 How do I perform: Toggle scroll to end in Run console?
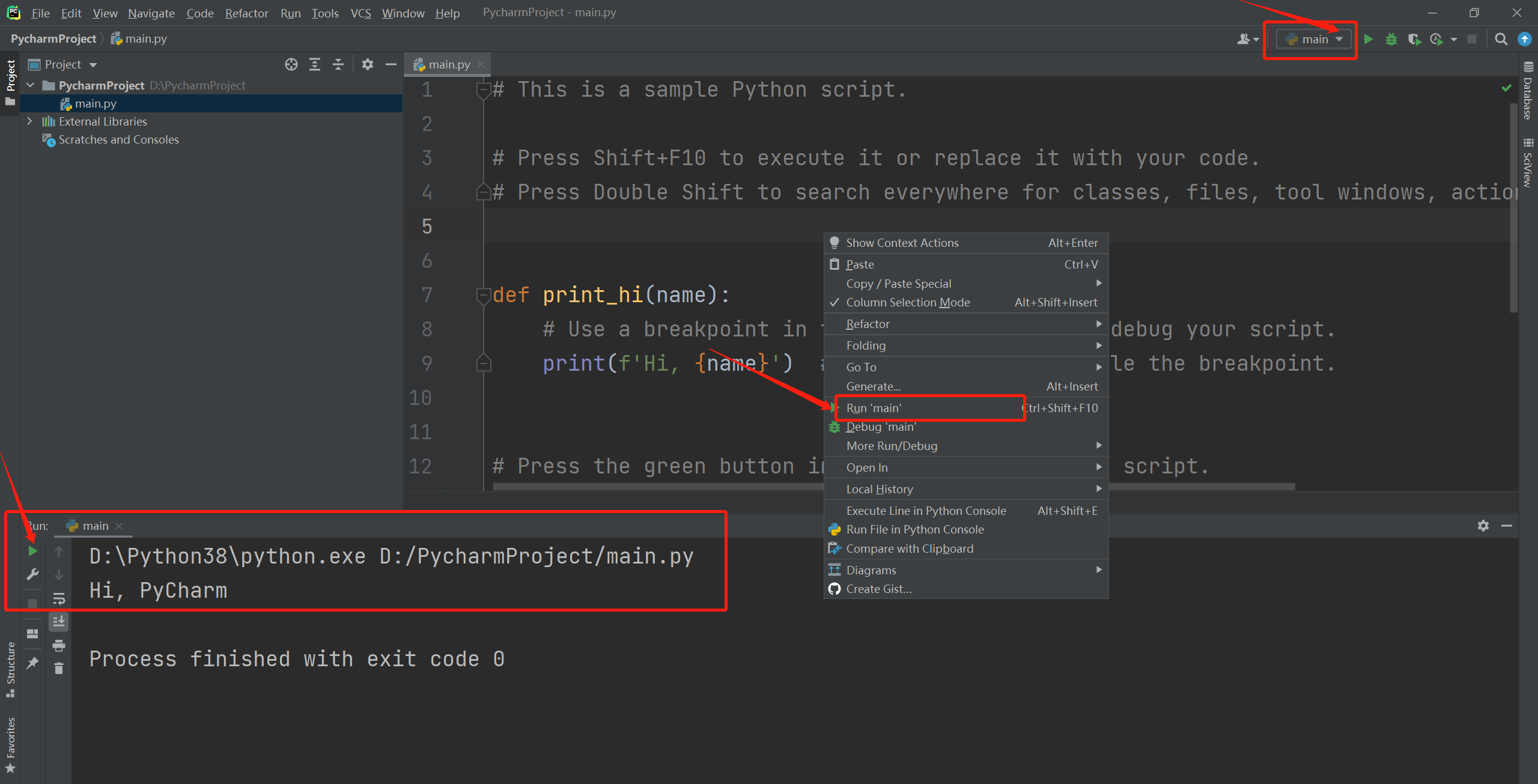click(x=59, y=622)
